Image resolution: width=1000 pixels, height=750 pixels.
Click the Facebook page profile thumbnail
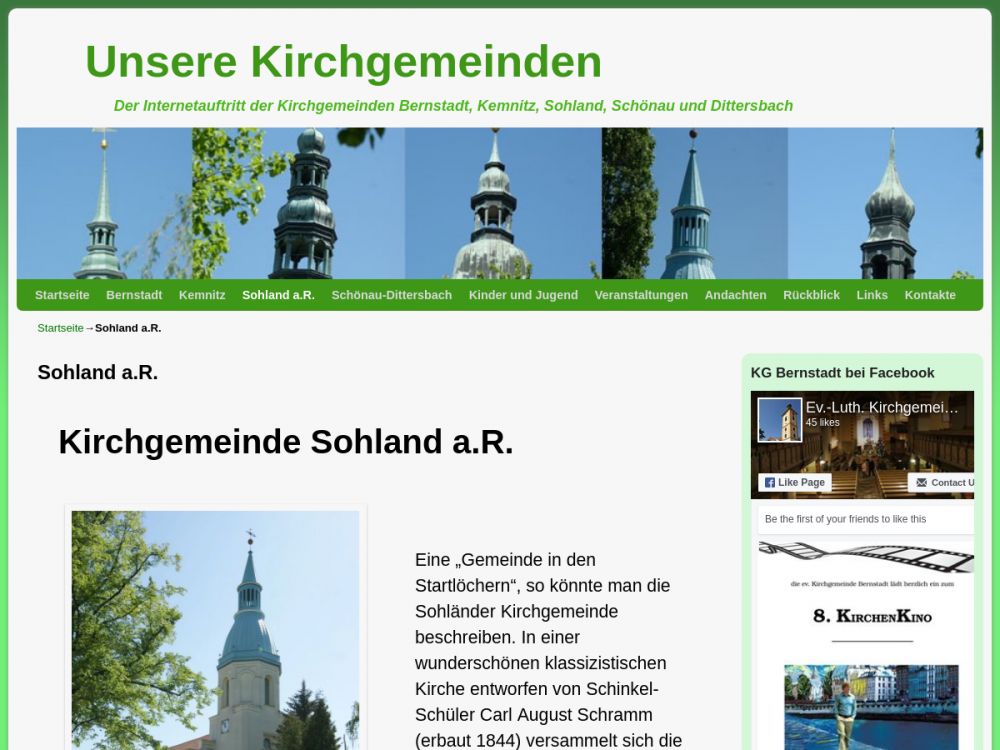(x=780, y=420)
